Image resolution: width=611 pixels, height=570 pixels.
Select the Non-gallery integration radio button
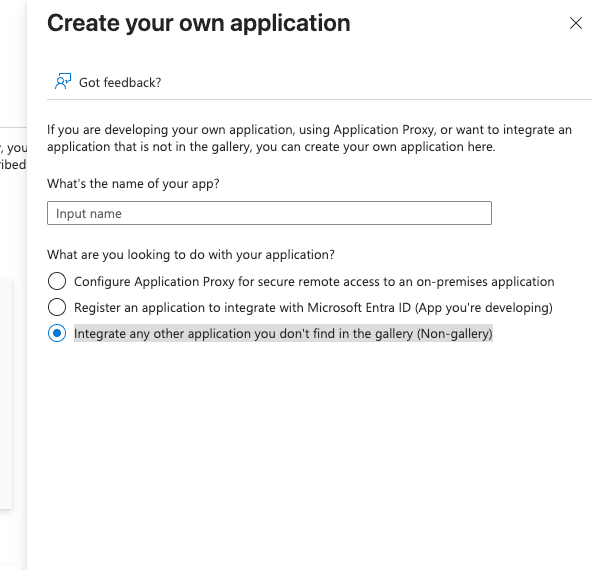tap(57, 334)
